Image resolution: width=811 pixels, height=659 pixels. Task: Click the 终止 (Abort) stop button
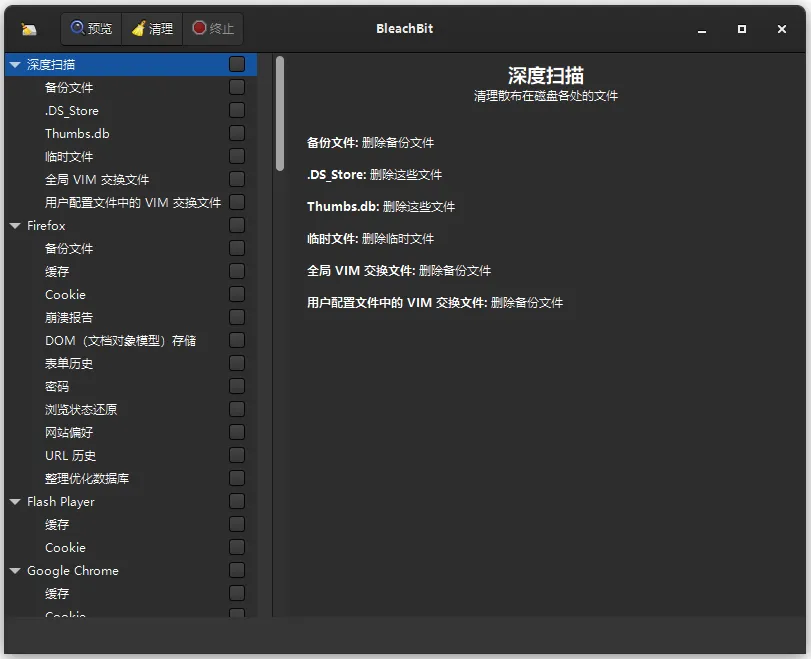point(213,28)
